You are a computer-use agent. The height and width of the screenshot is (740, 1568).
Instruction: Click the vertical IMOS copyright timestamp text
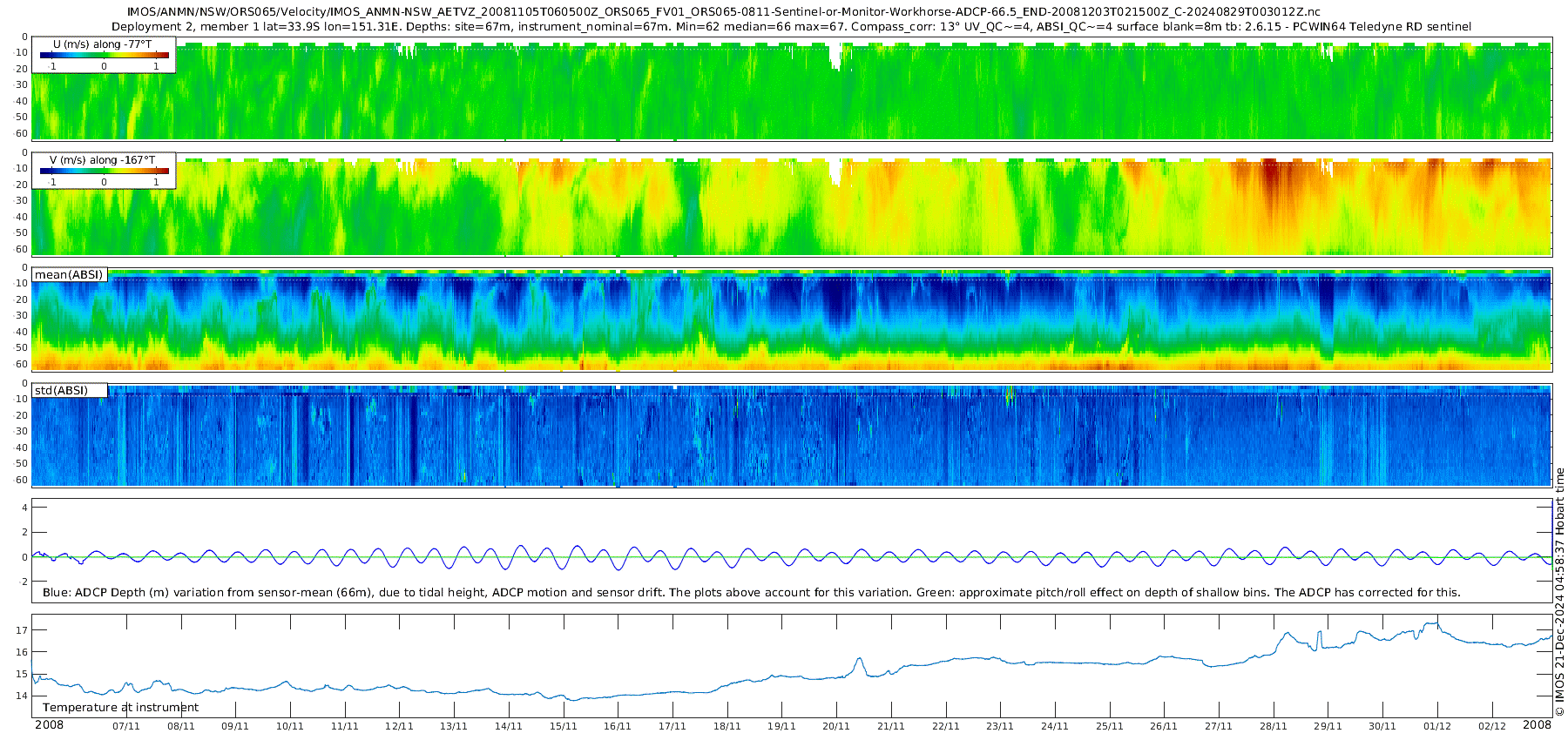pyautogui.click(x=1559, y=592)
